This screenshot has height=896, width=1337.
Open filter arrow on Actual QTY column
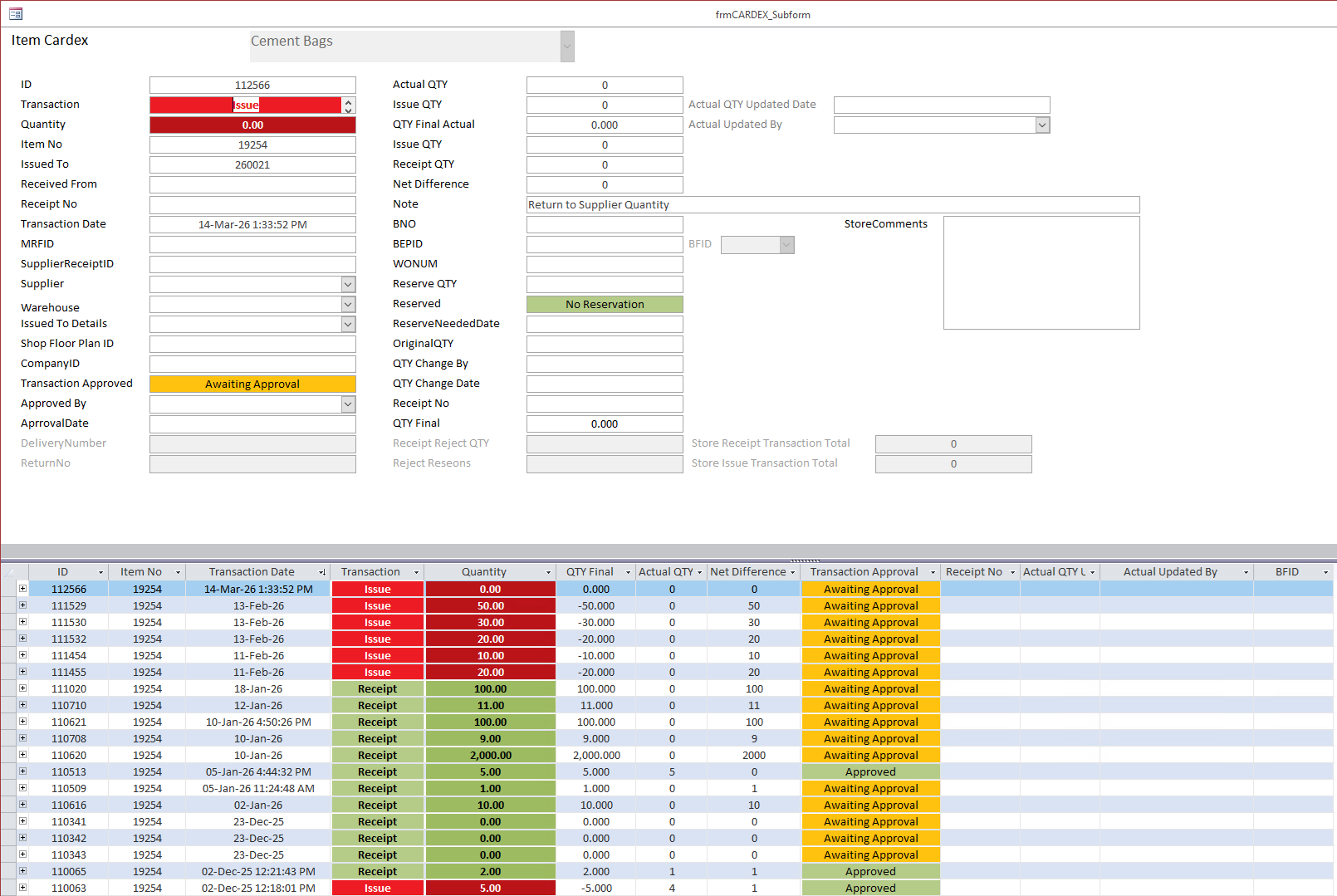[x=699, y=572]
